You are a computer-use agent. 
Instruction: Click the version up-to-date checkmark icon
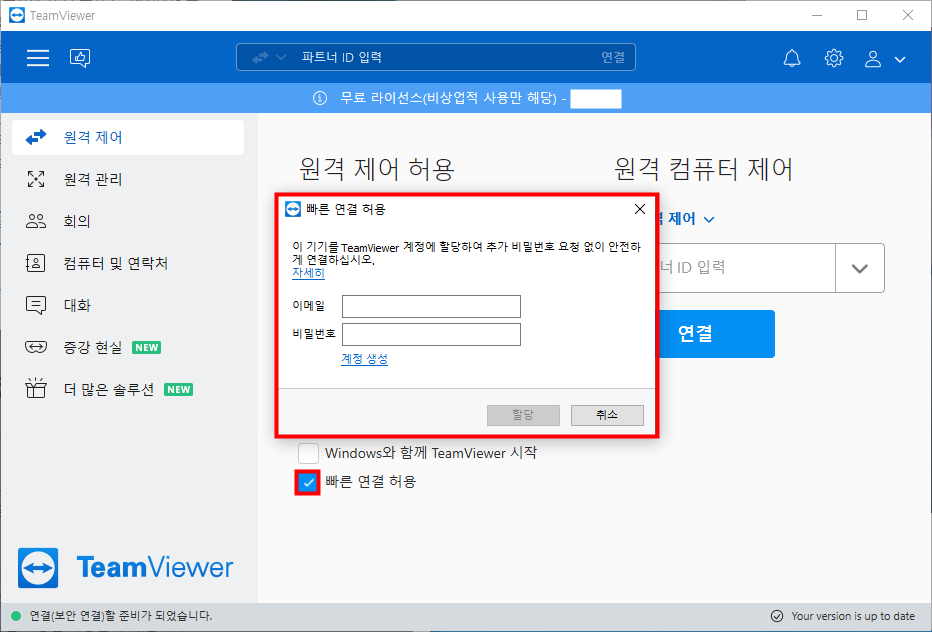click(777, 616)
